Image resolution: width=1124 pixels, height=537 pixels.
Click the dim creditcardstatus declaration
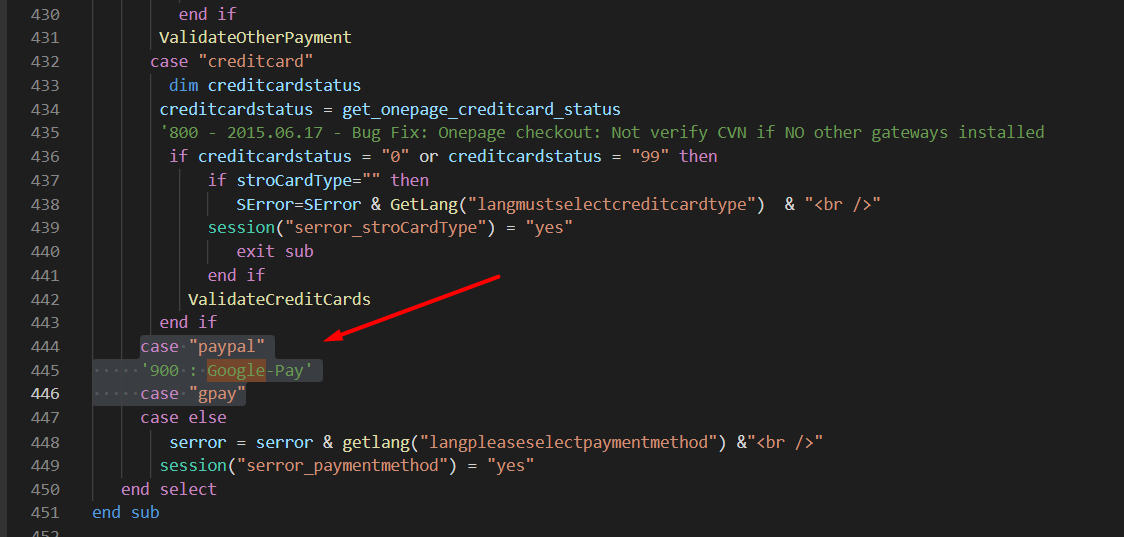265,85
